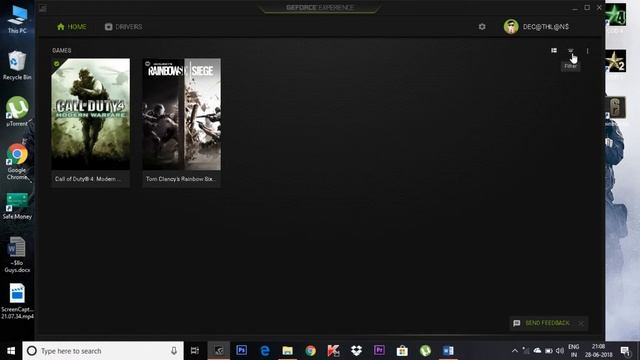Click the Send Feedback button
This screenshot has width=640, height=360.
(542, 323)
